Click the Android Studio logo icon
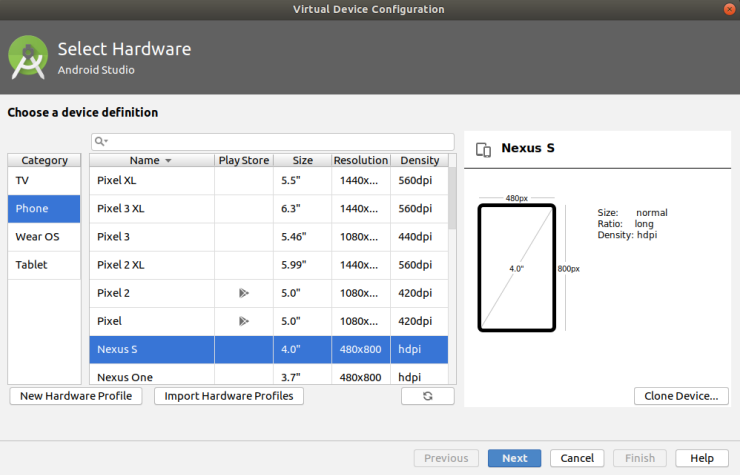Screen dimensions: 740x475 pos(28,57)
